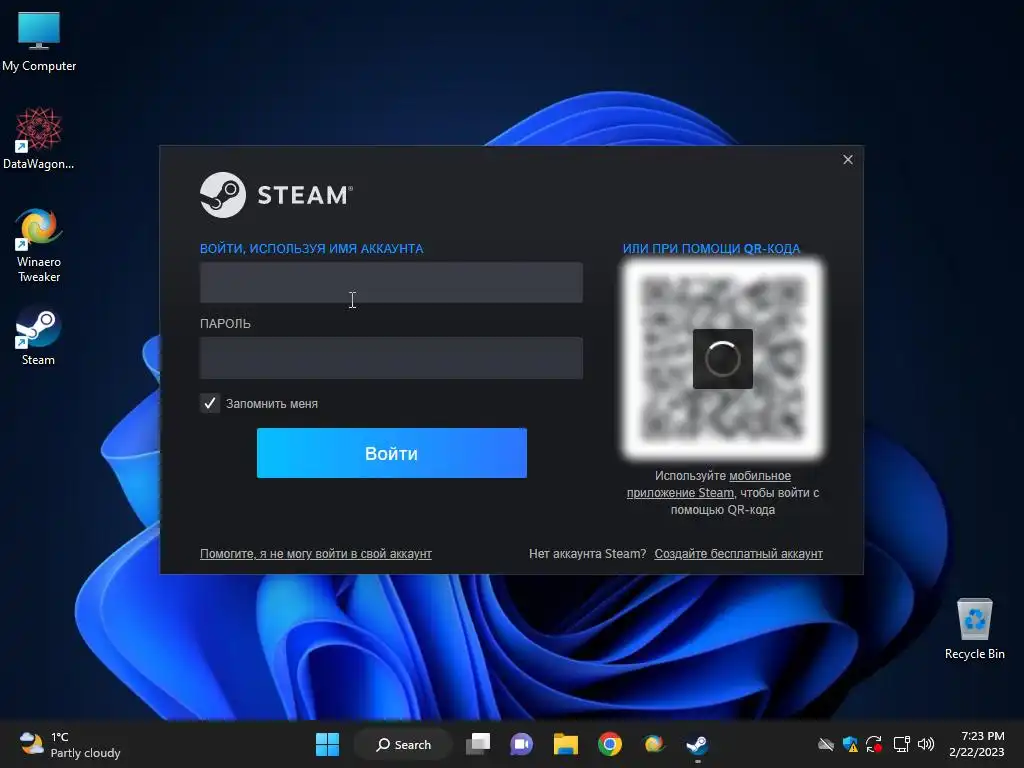Click the blue 'Войти' sign-in button

[392, 453]
